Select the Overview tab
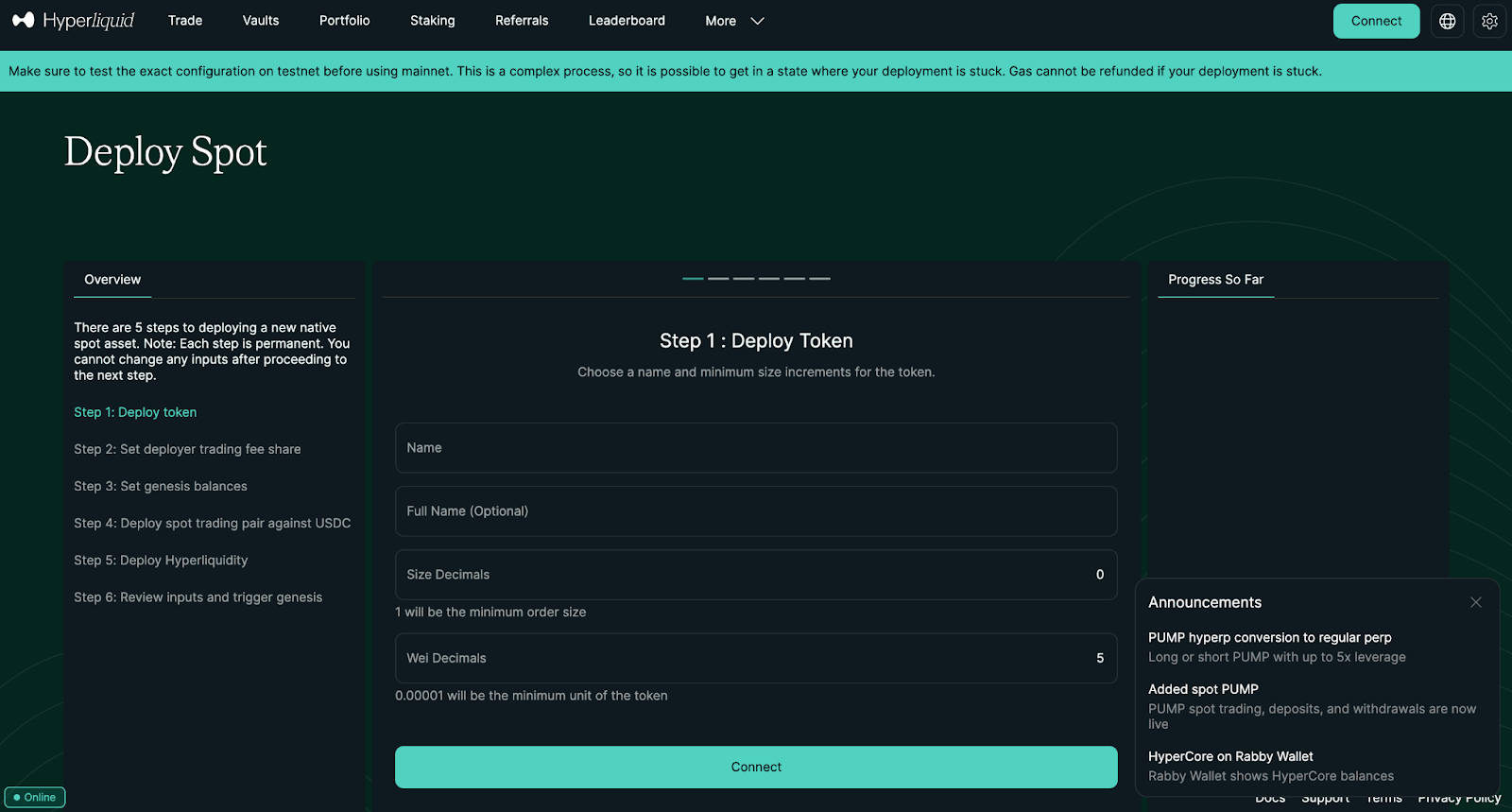 pyautogui.click(x=112, y=280)
